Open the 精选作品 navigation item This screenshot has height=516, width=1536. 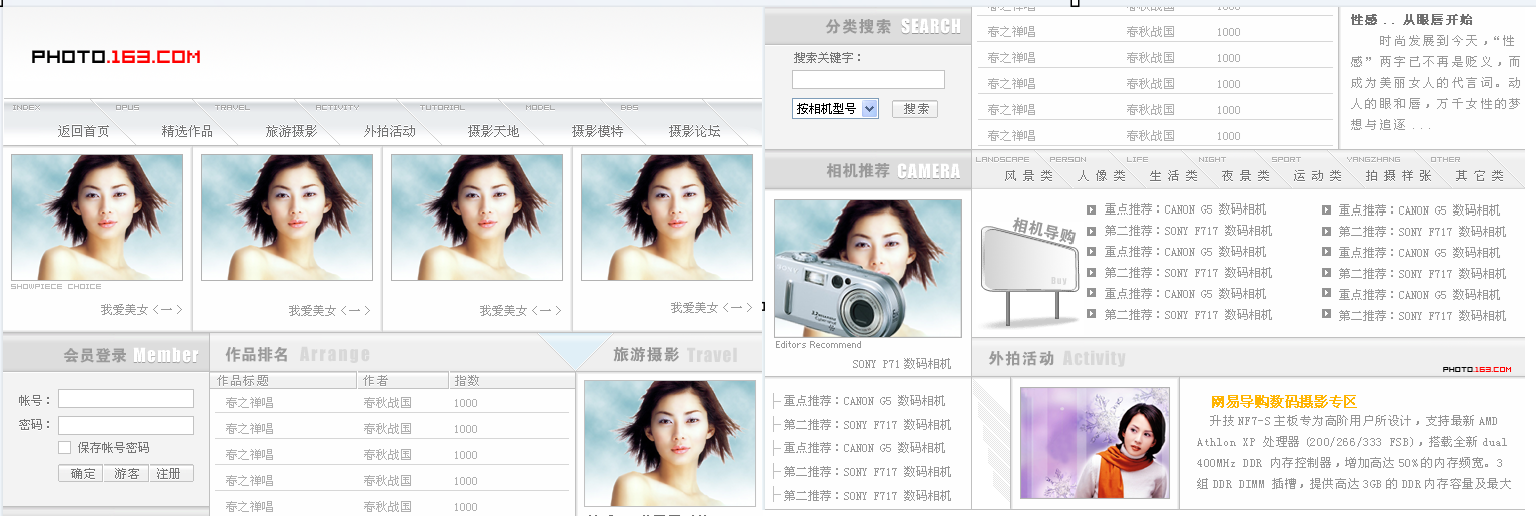pos(187,131)
